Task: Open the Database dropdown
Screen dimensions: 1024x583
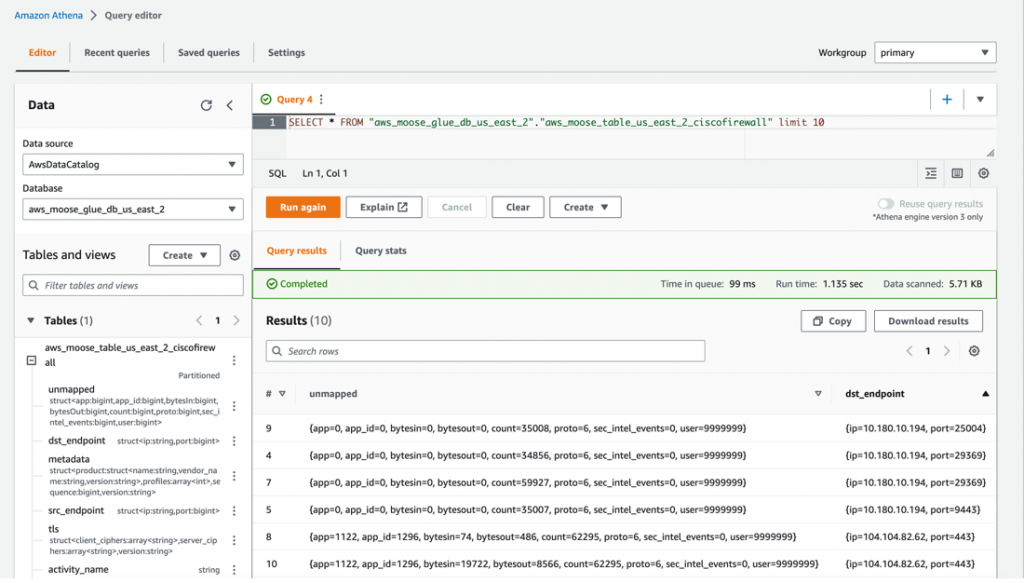Action: click(x=133, y=209)
